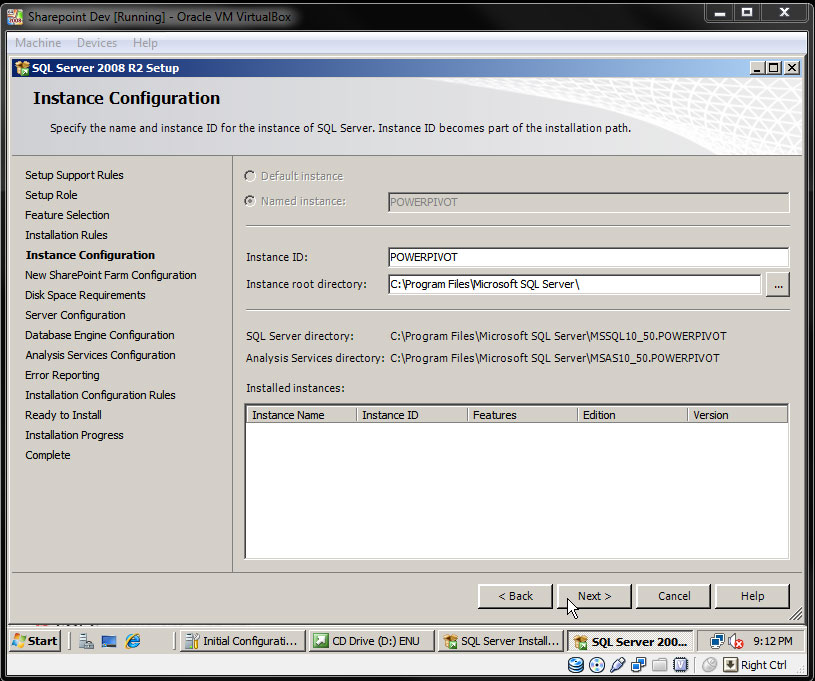
Task: Open the Machine menu
Action: coord(38,43)
